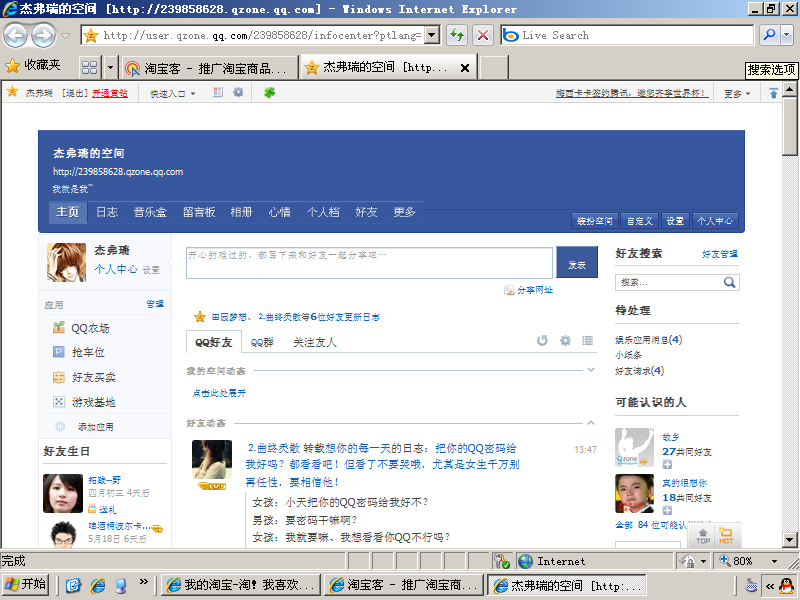
Task: Open feed settings gear next to 关注友人 tab
Action: tap(565, 340)
